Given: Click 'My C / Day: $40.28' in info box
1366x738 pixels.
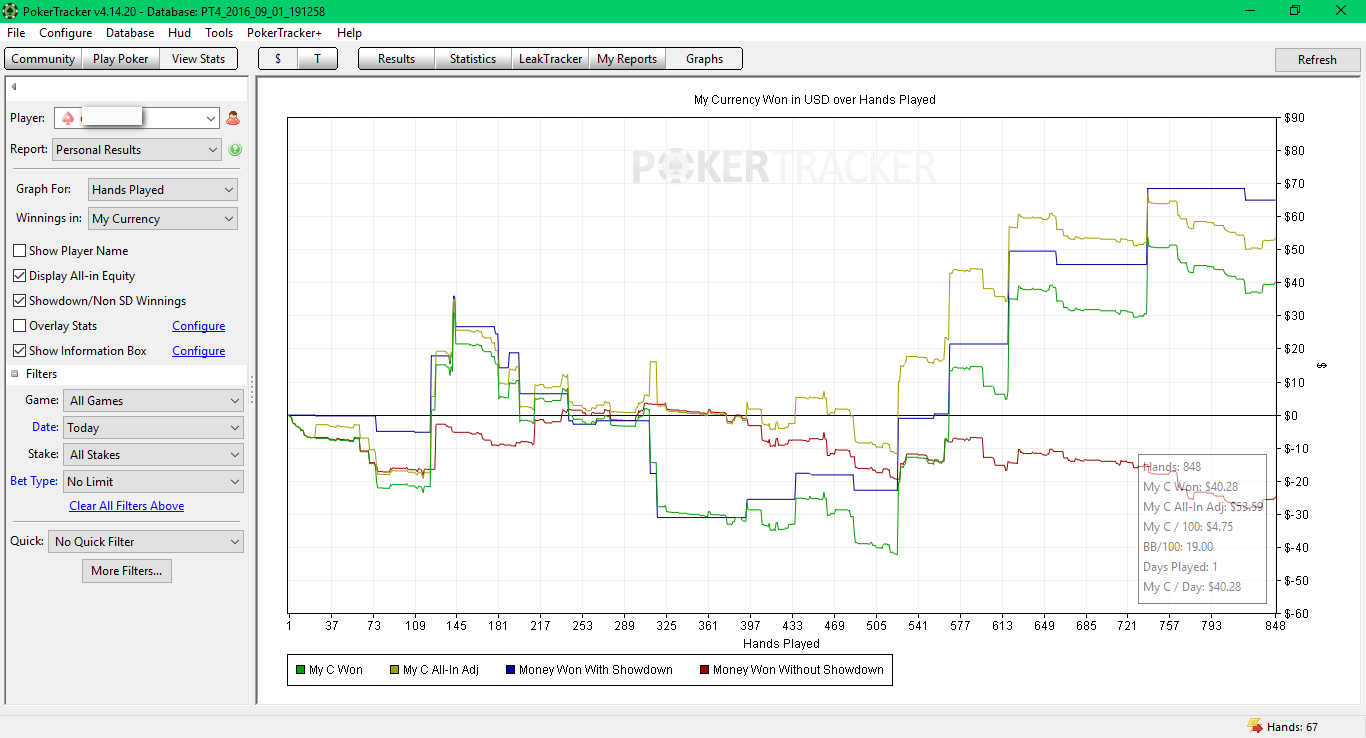Looking at the screenshot, I should pos(1192,587).
